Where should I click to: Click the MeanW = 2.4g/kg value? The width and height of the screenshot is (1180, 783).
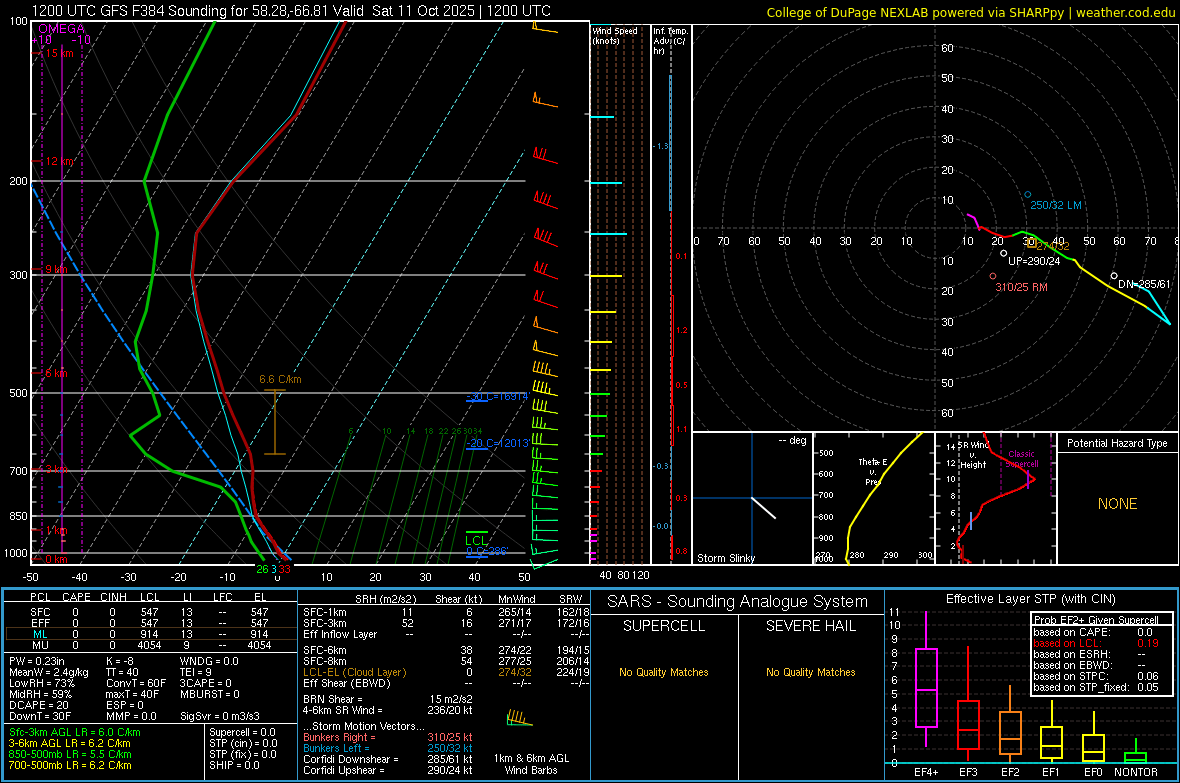48,672
